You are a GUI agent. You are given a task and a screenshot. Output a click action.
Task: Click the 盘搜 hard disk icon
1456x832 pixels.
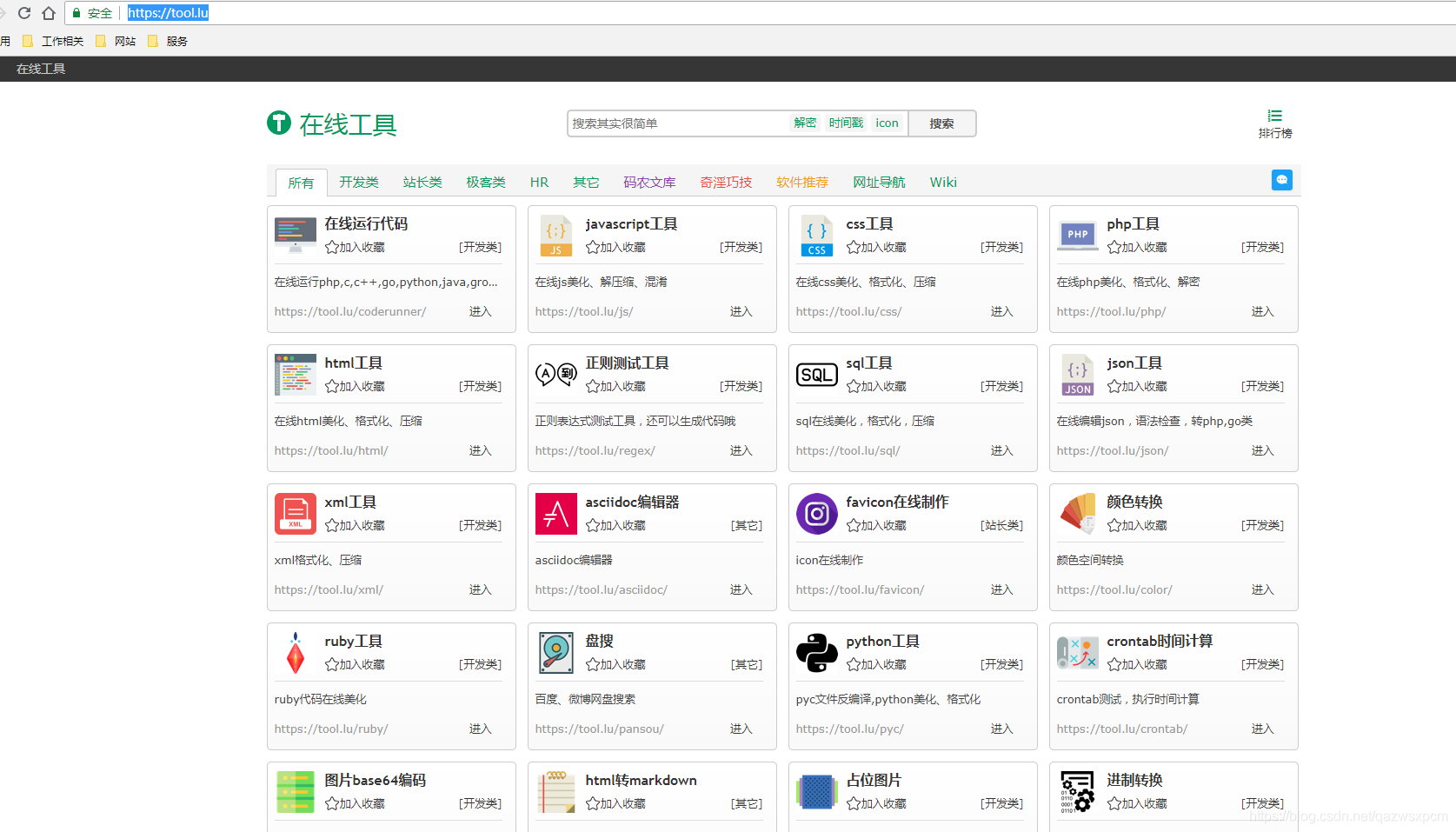pyautogui.click(x=556, y=653)
